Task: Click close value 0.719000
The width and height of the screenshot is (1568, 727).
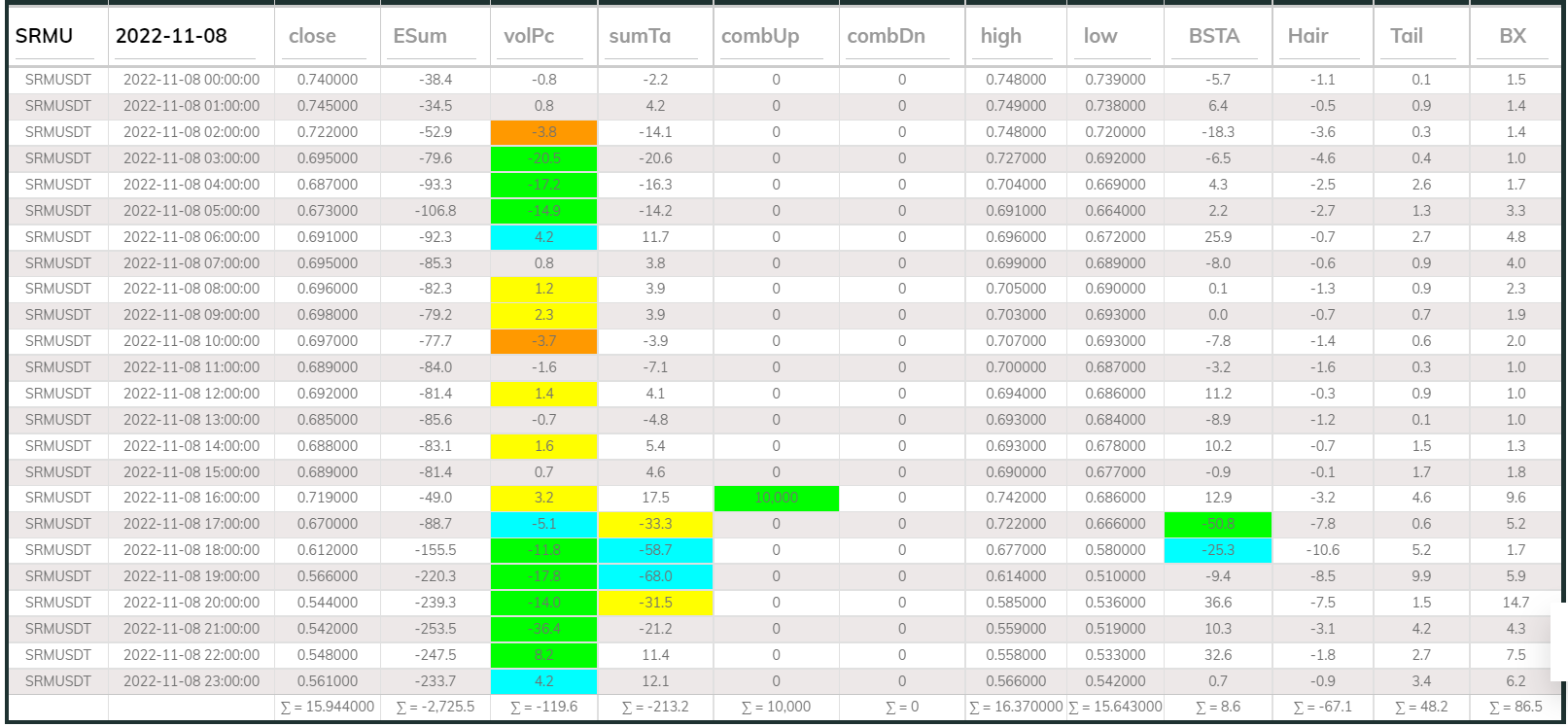Action: coord(328,498)
